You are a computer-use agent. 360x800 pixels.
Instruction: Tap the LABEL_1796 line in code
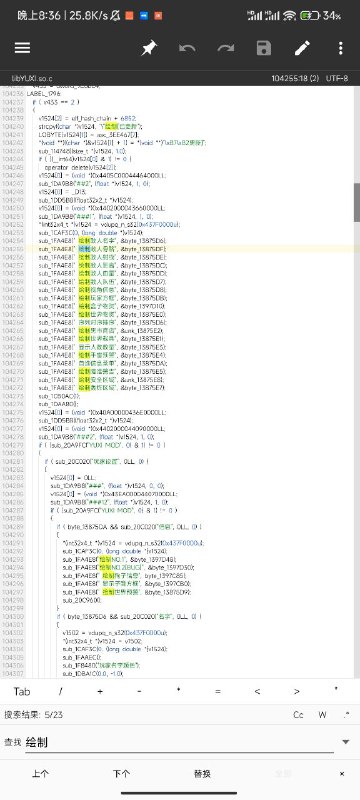pyautogui.click(x=44, y=94)
